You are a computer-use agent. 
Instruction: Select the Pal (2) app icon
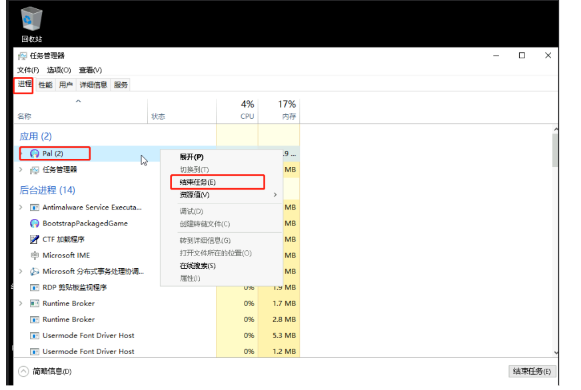click(x=34, y=153)
